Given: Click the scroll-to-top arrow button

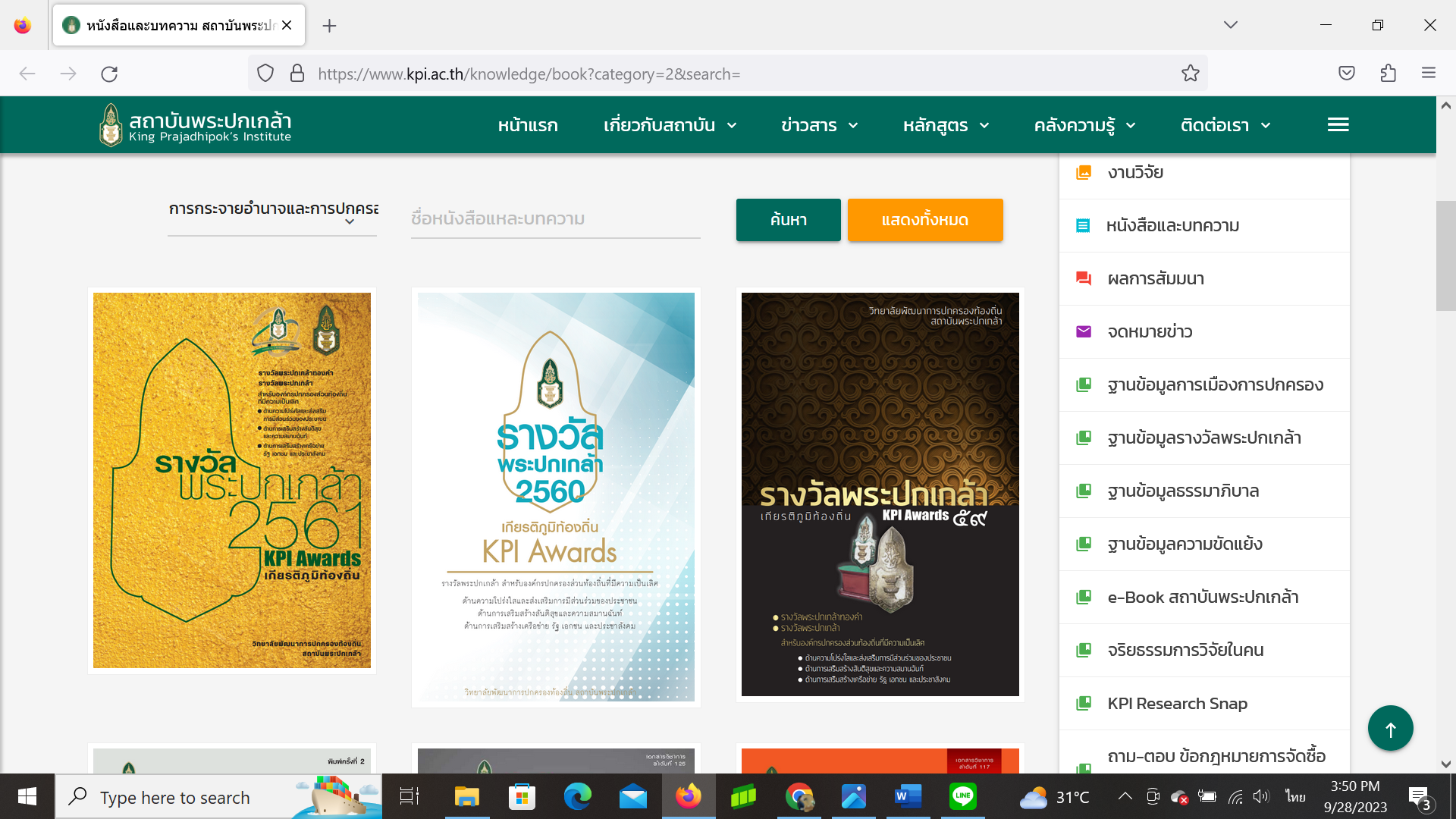Looking at the screenshot, I should pos(1390,729).
